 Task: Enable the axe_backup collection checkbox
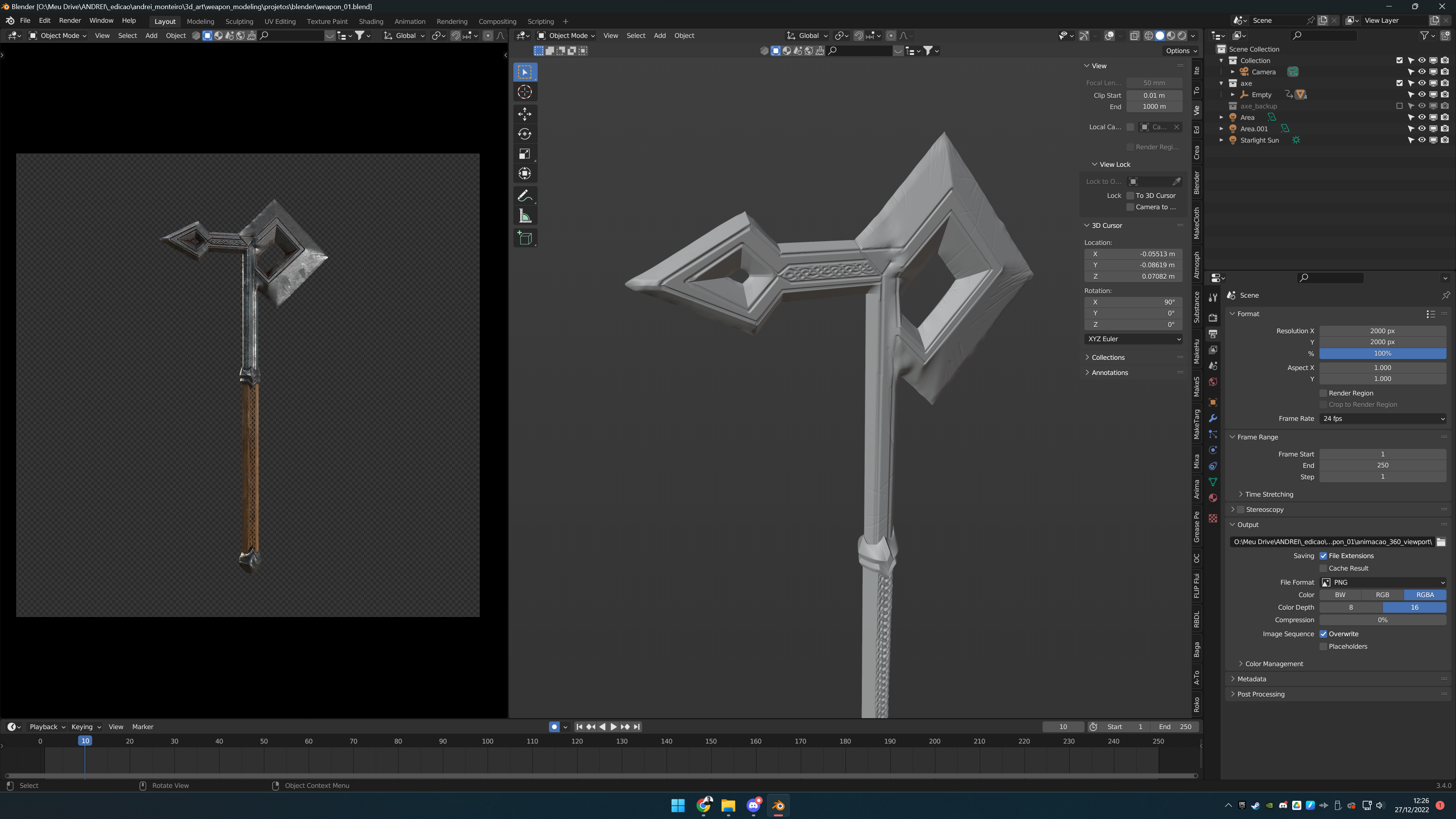point(1400,106)
